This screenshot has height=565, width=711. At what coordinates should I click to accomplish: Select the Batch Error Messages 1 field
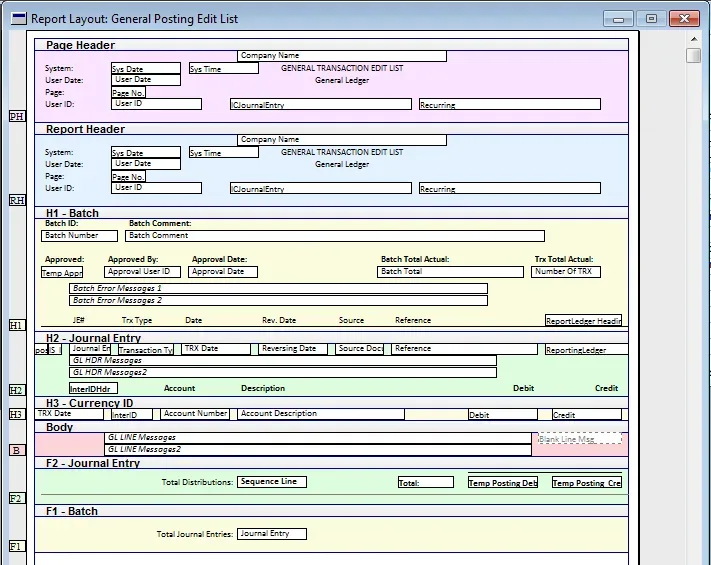coord(278,288)
